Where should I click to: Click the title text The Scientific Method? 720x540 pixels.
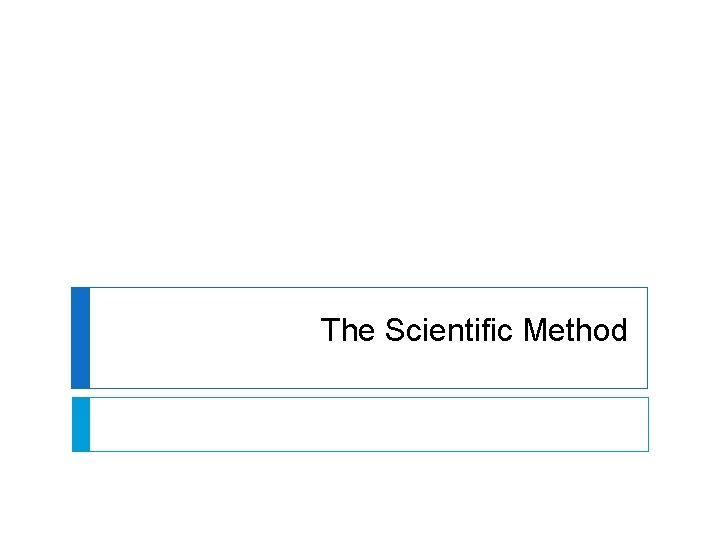[473, 331]
